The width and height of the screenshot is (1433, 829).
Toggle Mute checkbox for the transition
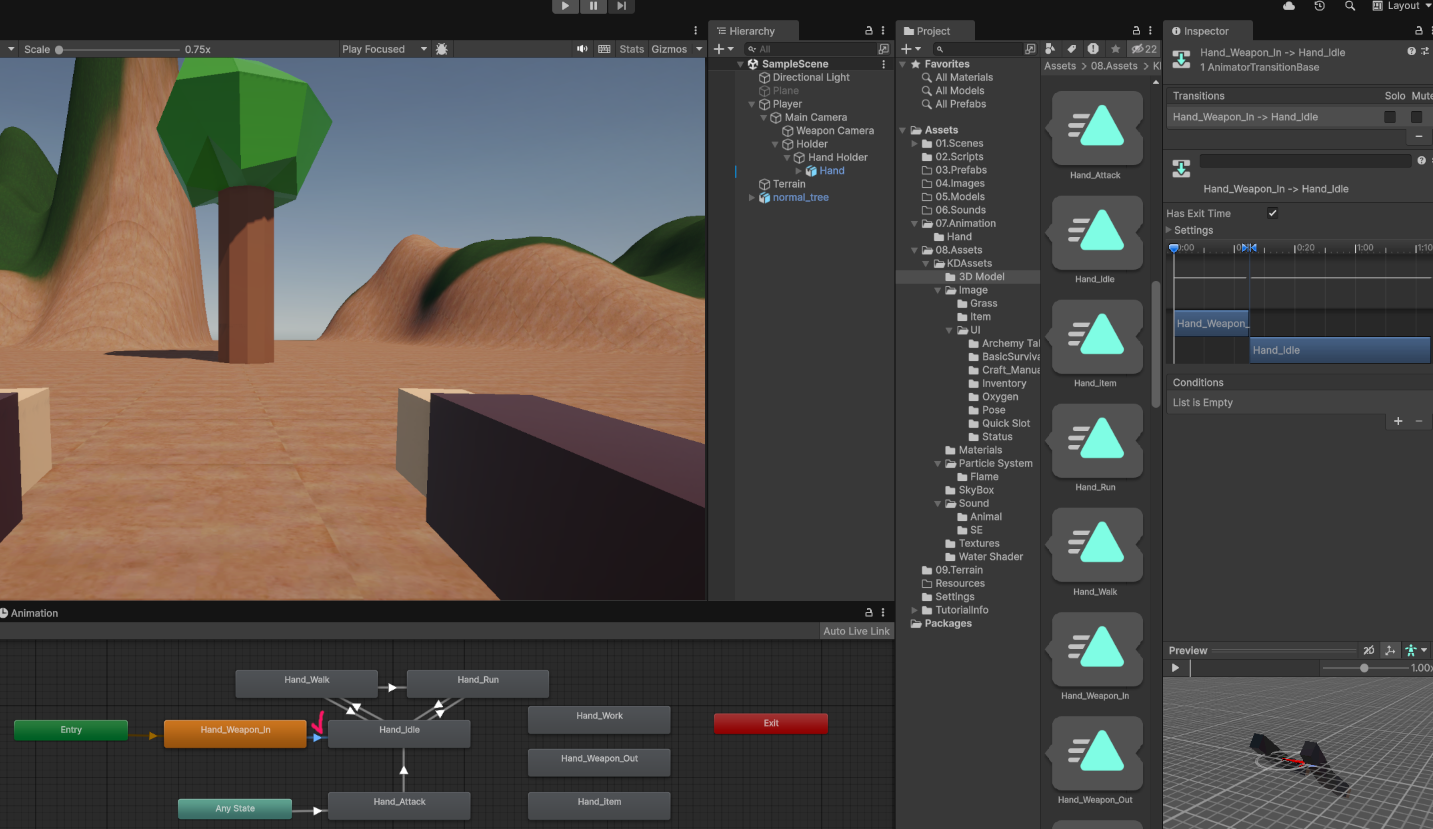[1416, 117]
